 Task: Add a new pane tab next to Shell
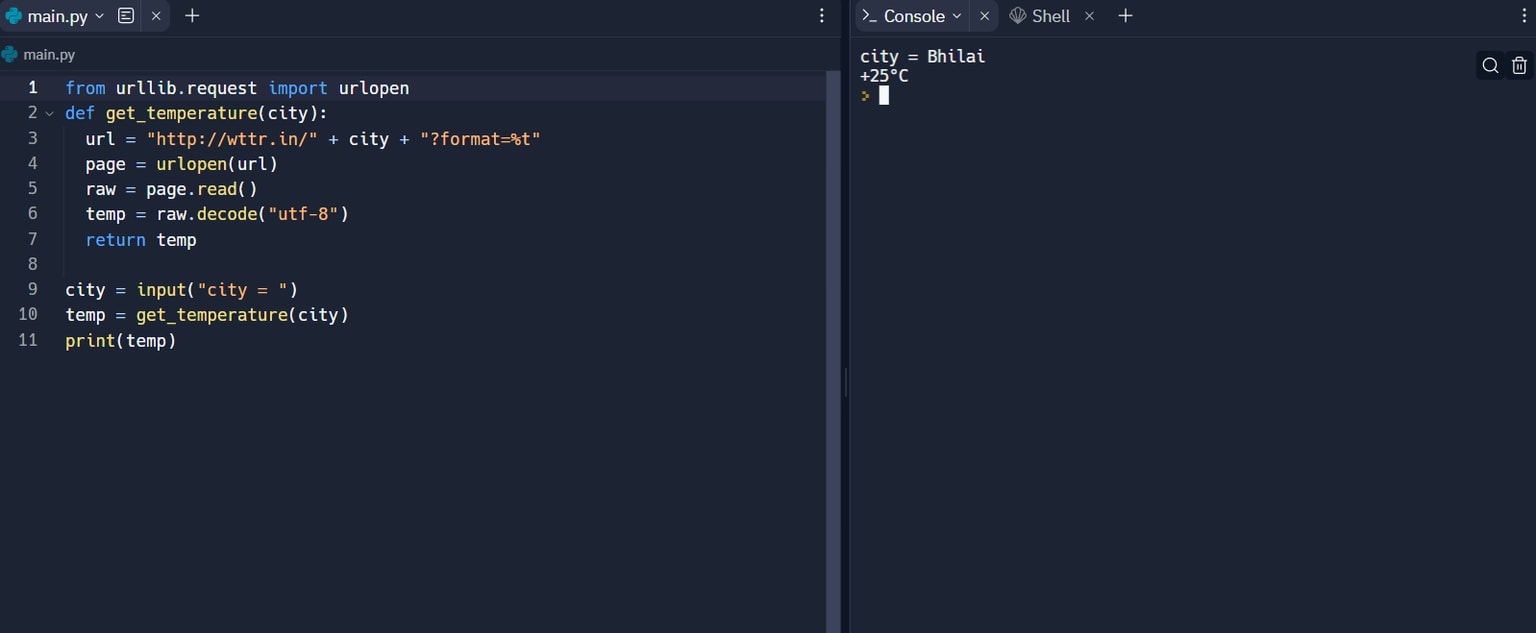(1125, 16)
